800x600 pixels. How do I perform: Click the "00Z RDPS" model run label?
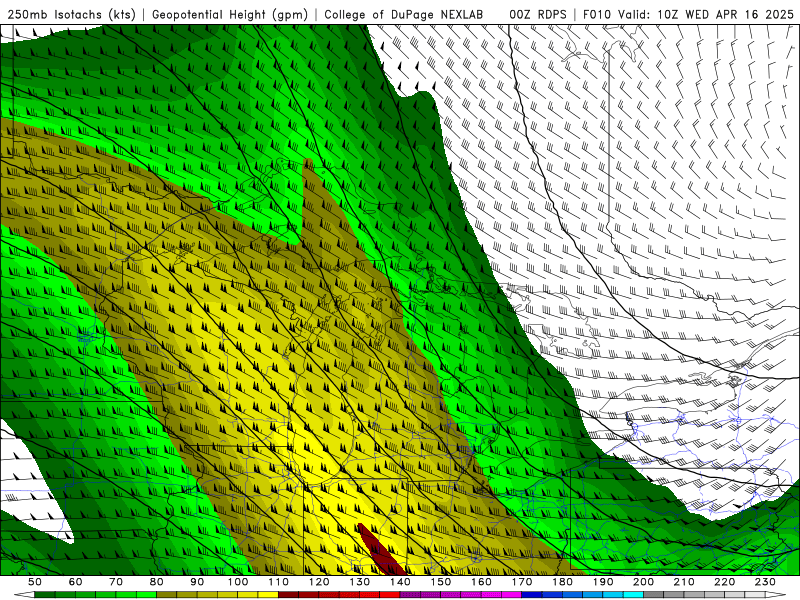538,14
